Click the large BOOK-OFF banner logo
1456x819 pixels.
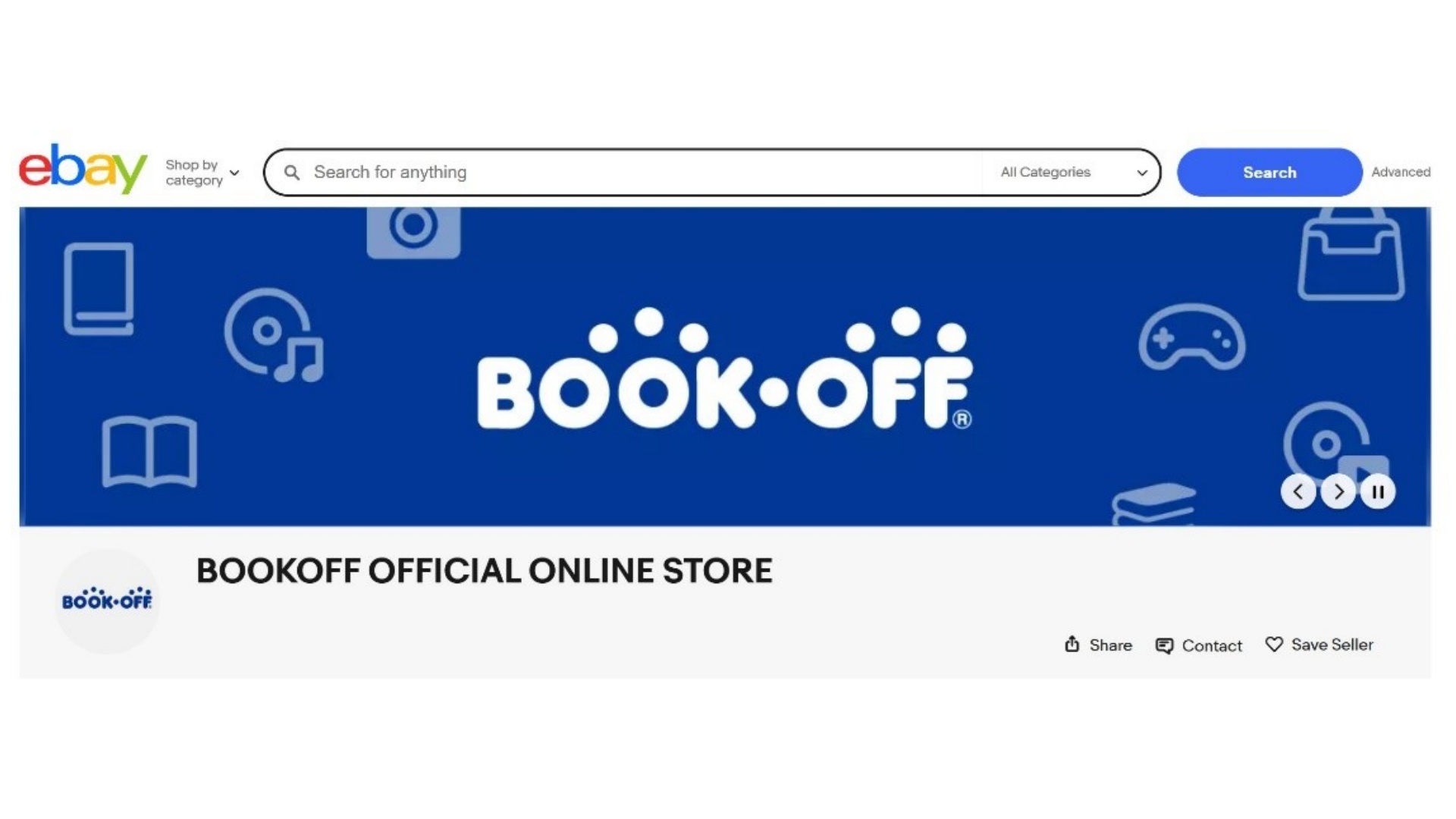725,369
